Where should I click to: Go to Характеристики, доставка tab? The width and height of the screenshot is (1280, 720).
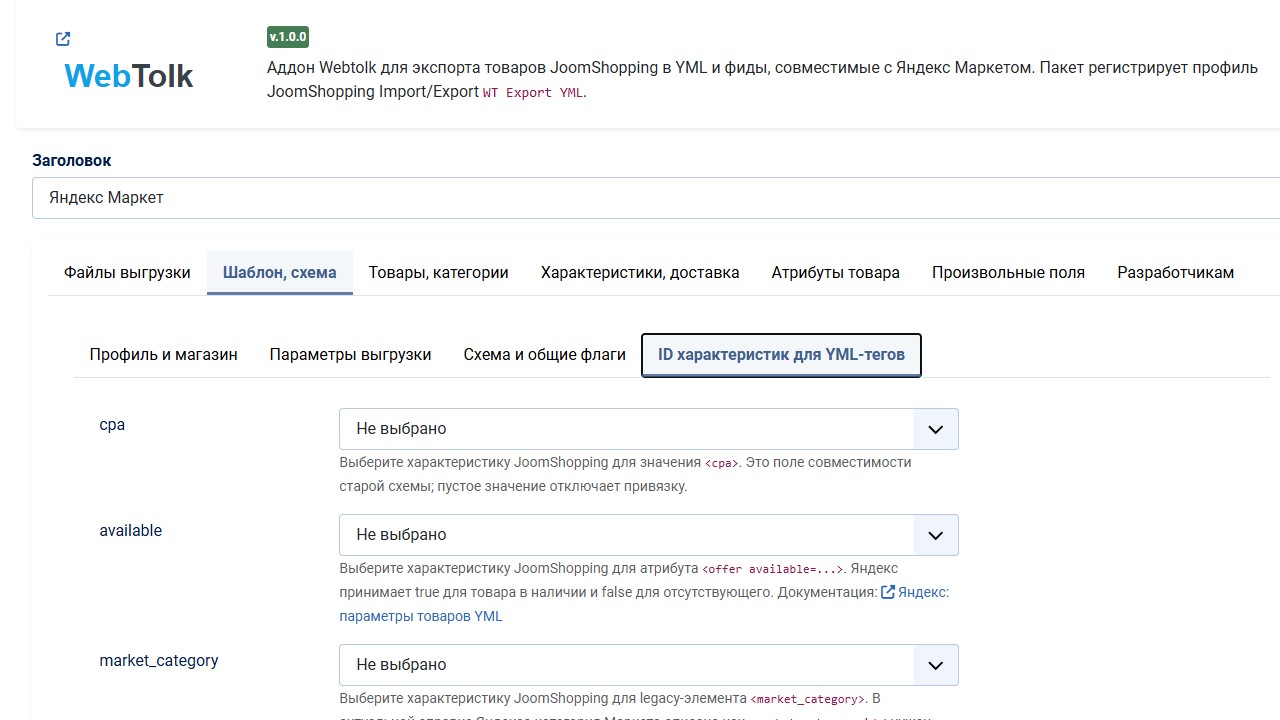click(x=640, y=272)
